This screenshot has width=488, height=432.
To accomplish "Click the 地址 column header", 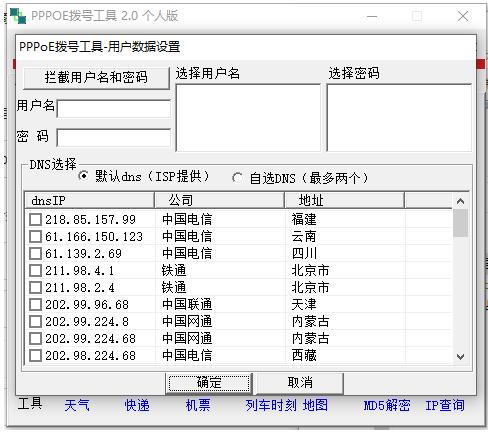I will coord(345,200).
